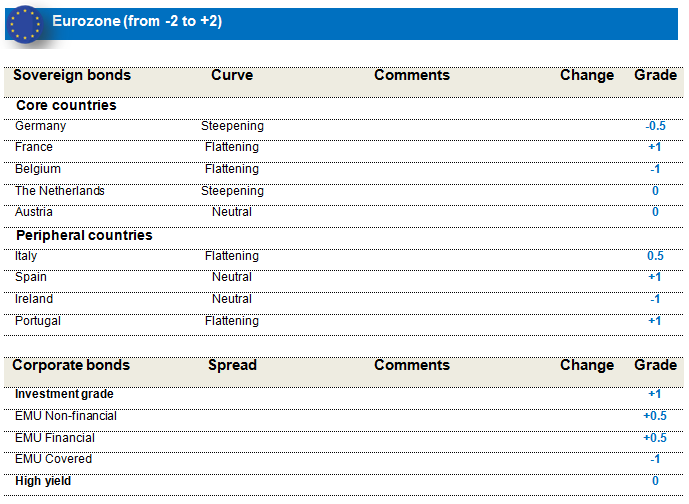Select the France row label

tap(34, 147)
